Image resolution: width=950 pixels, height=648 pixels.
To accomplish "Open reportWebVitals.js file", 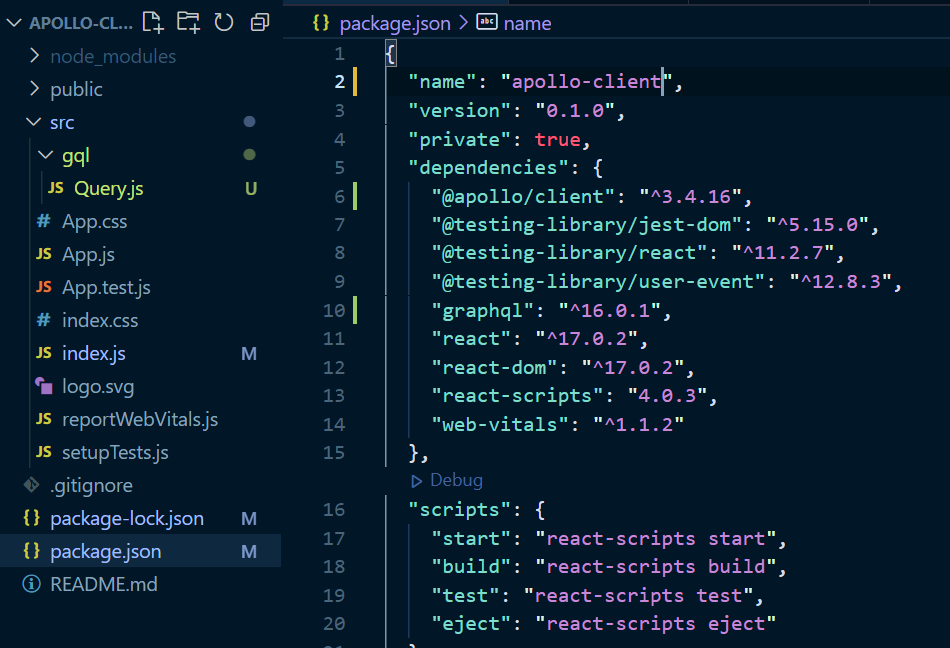I will point(140,420).
